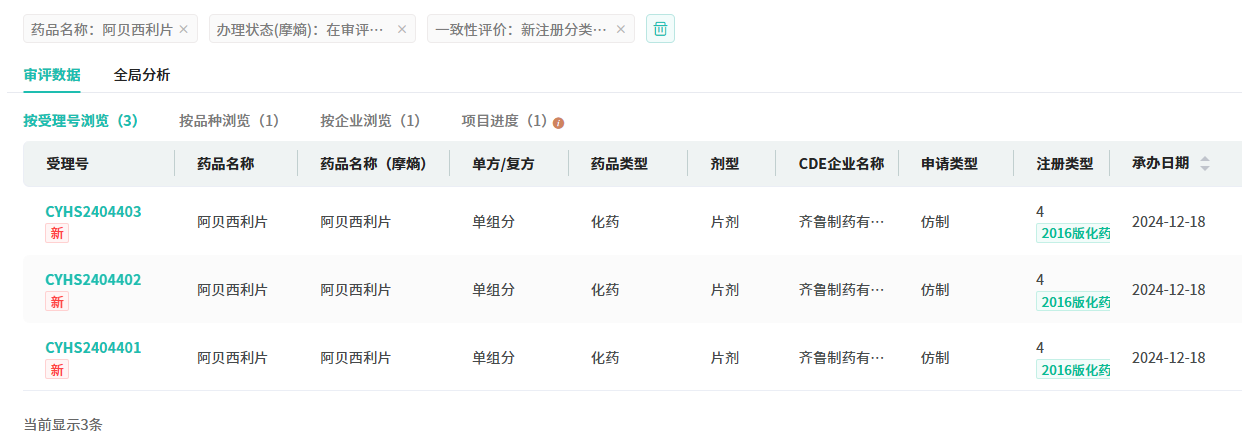Select 按受理号浏览 view
This screenshot has width=1242, height=444.
pyautogui.click(x=81, y=121)
